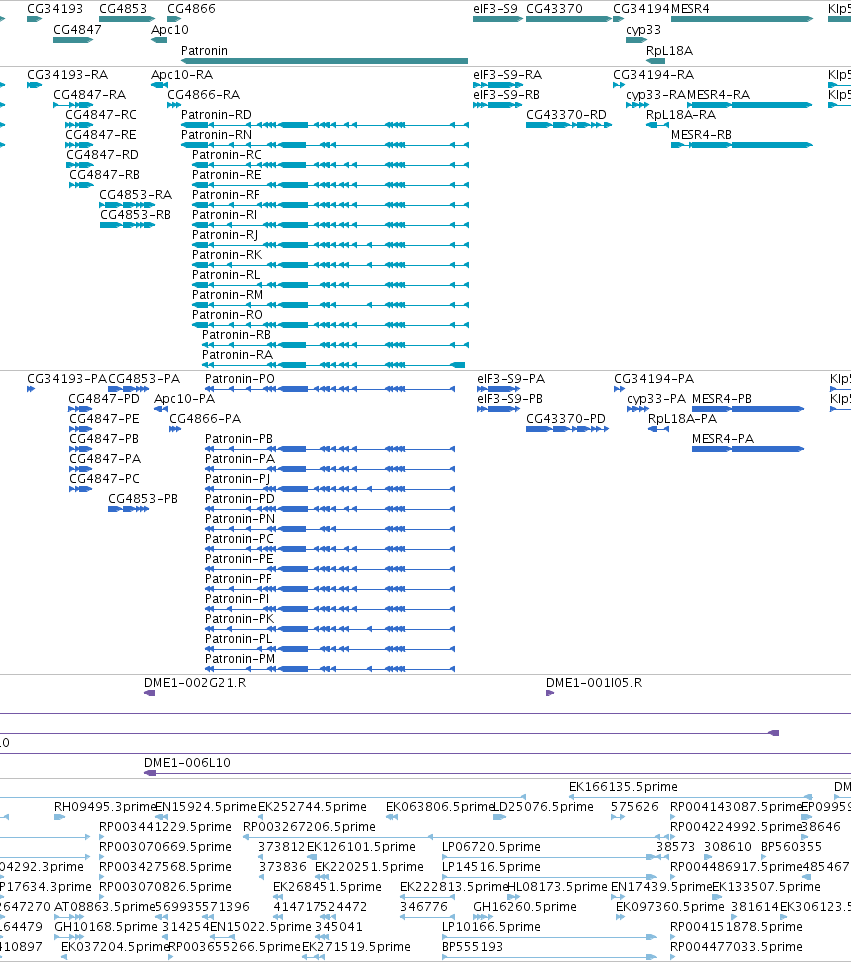The image size is (851, 962).
Task: Click the LP06720.5prime EST label
Action: click(491, 847)
